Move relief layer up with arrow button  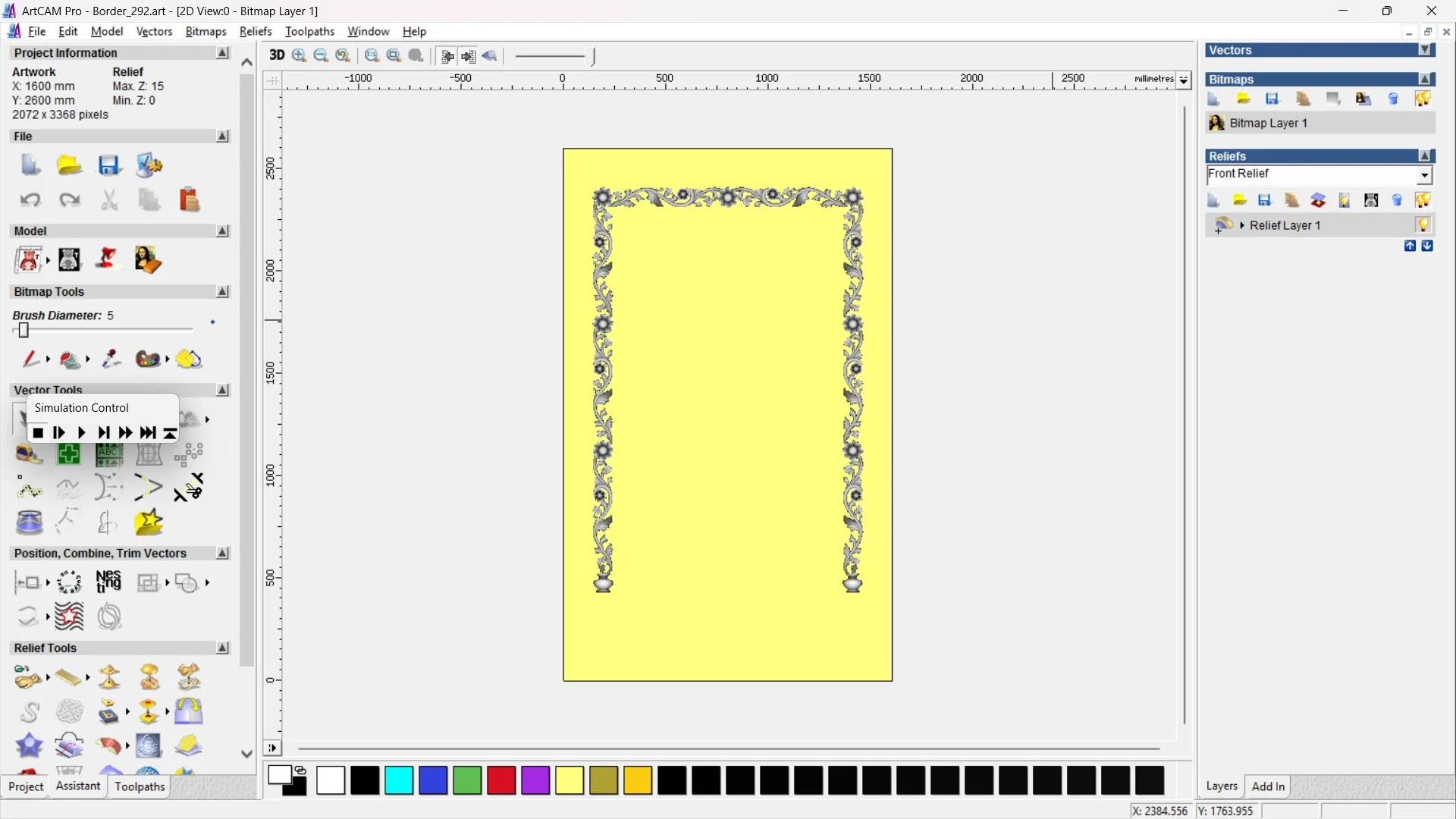point(1410,246)
